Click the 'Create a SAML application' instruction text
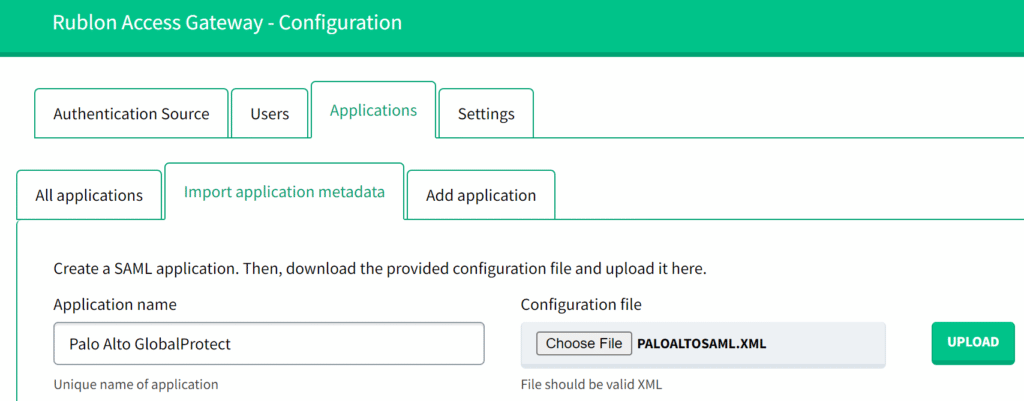 [380, 269]
